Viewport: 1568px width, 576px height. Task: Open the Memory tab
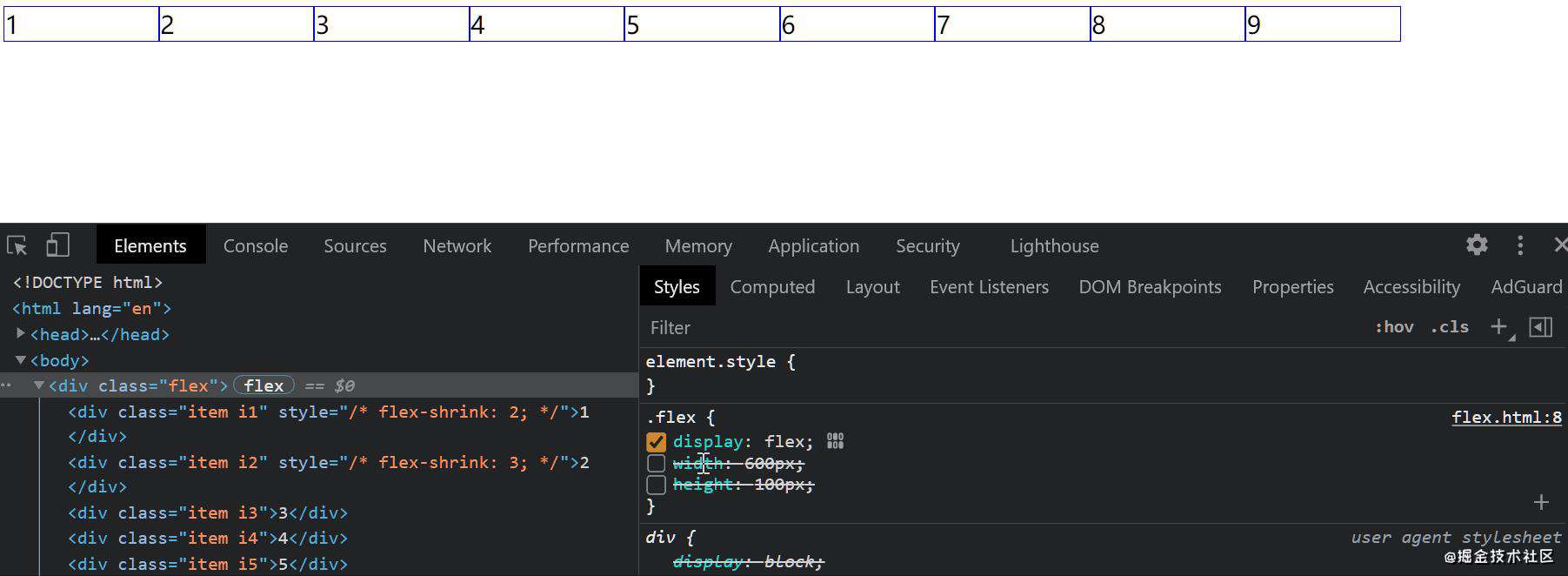pos(698,246)
